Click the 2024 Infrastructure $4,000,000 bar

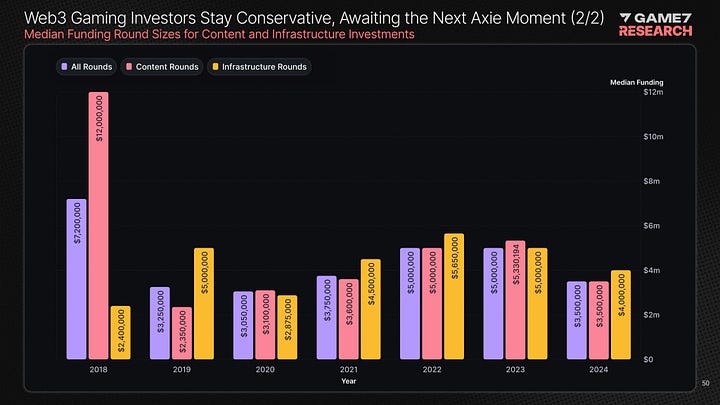(620, 314)
